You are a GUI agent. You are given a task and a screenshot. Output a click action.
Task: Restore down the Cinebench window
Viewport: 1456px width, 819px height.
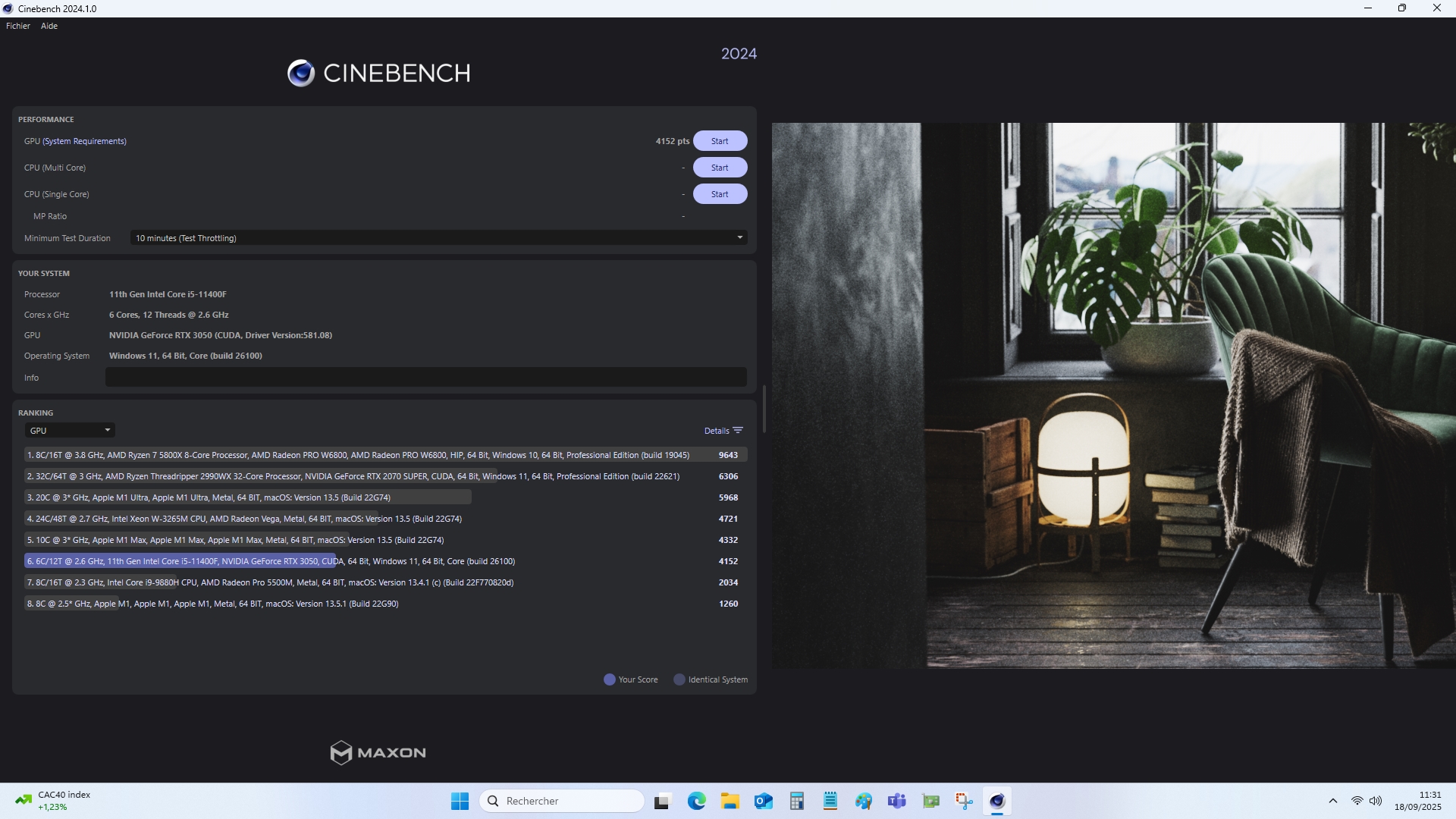coord(1402,8)
